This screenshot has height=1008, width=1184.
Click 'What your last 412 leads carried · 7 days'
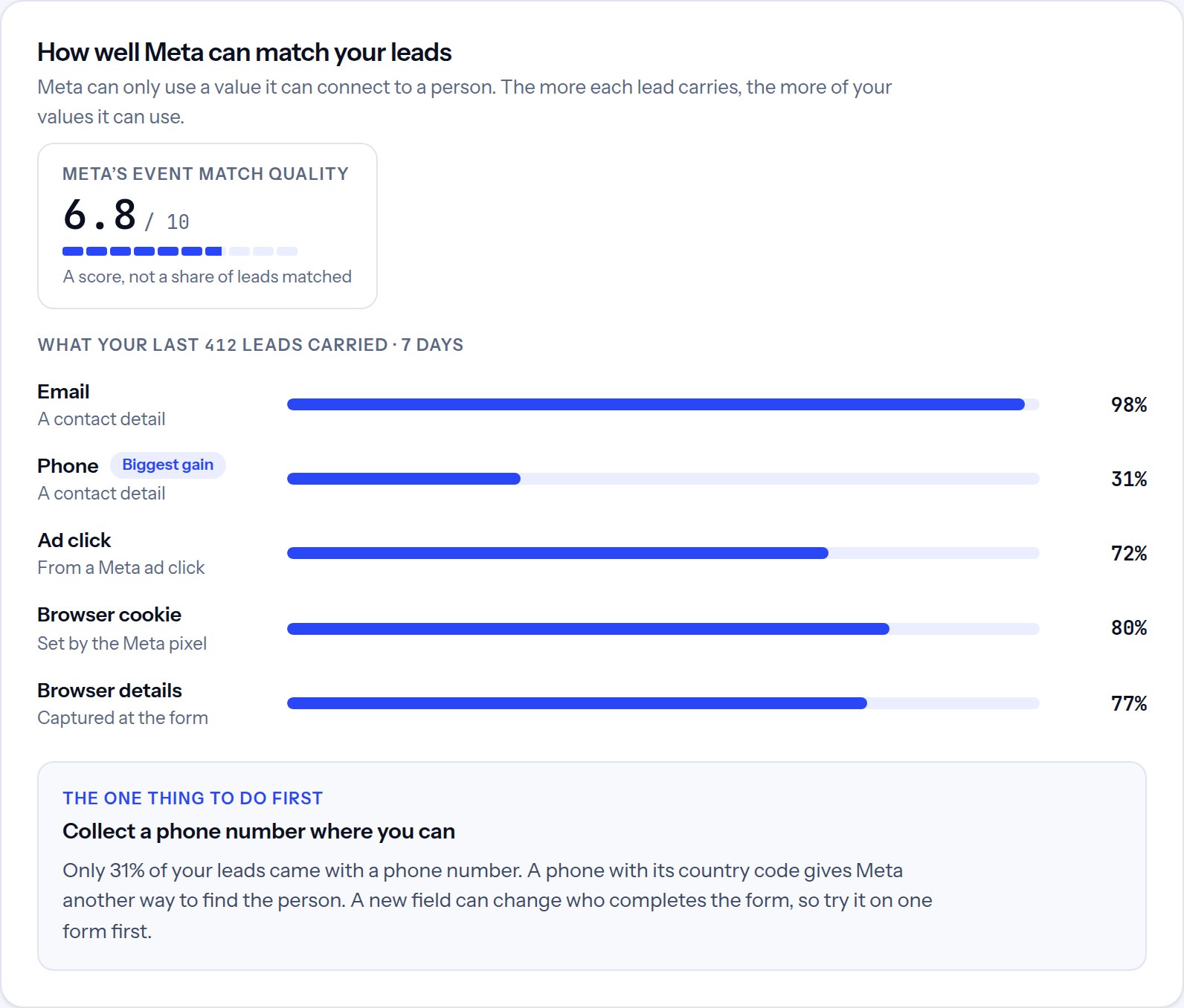pos(251,345)
